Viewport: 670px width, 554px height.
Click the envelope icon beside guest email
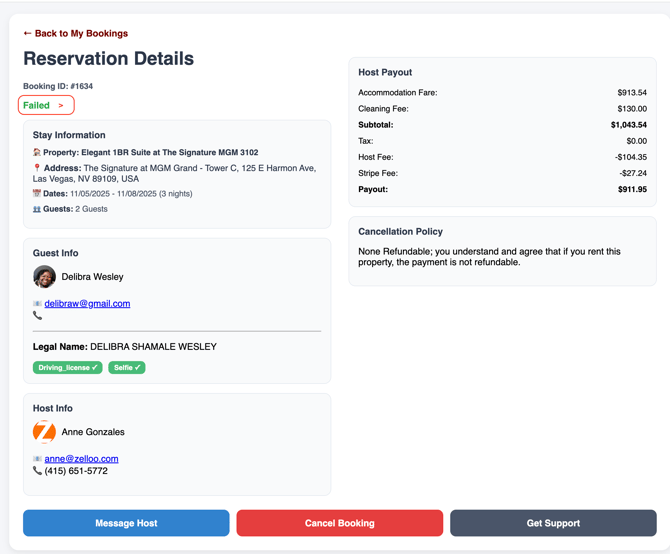point(37,304)
